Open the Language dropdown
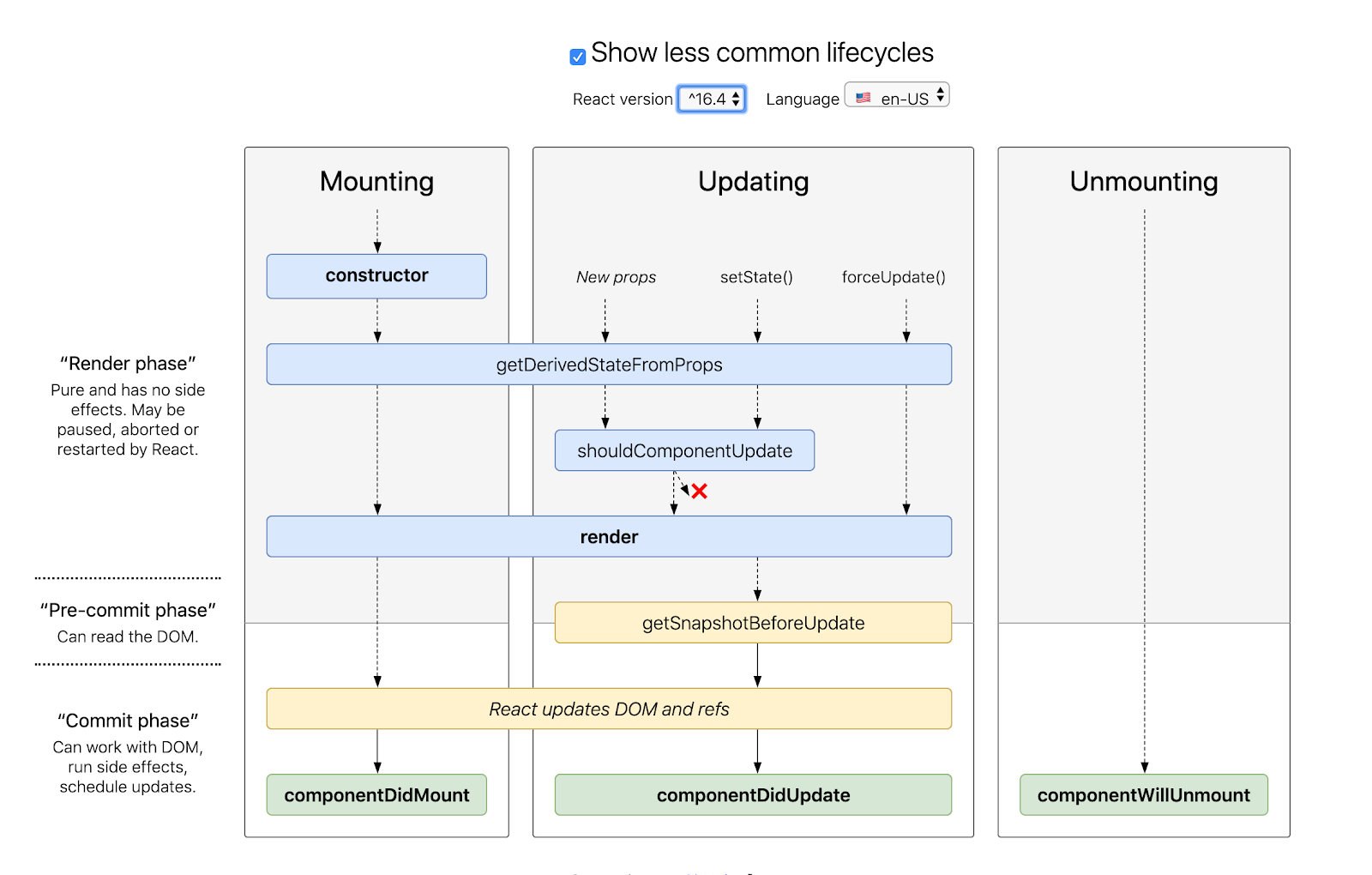 (x=896, y=95)
